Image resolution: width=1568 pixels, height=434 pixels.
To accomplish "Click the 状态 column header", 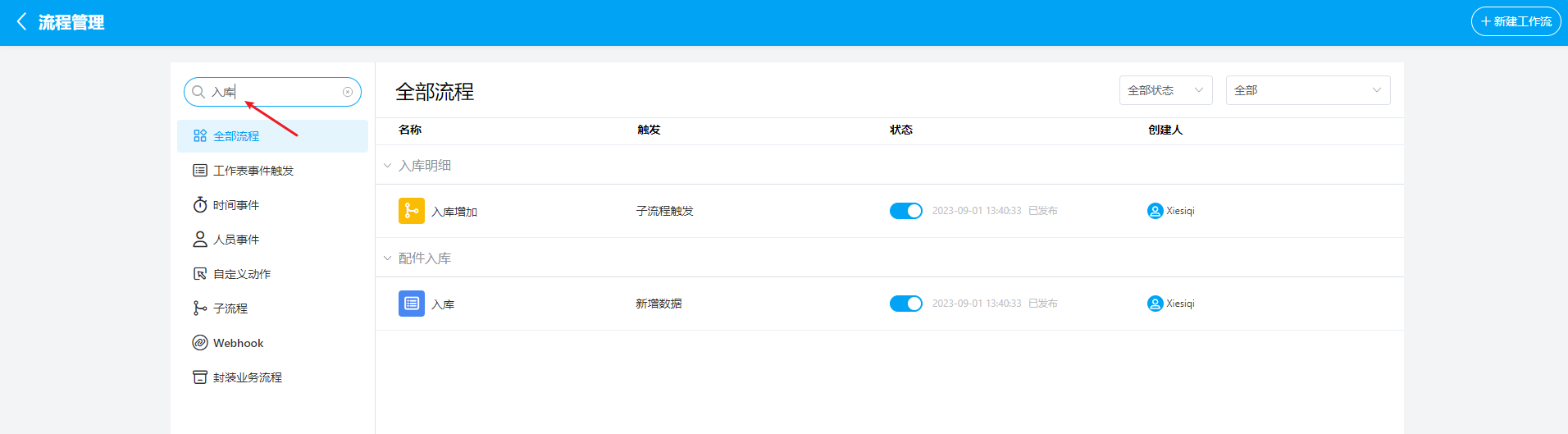I will 901,130.
